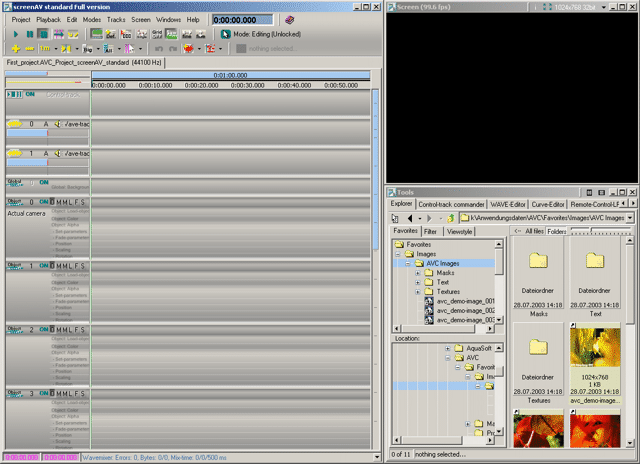The width and height of the screenshot is (640, 464).
Task: Toggle the 'A' flag on wave-track 0
Action: click(x=46, y=124)
